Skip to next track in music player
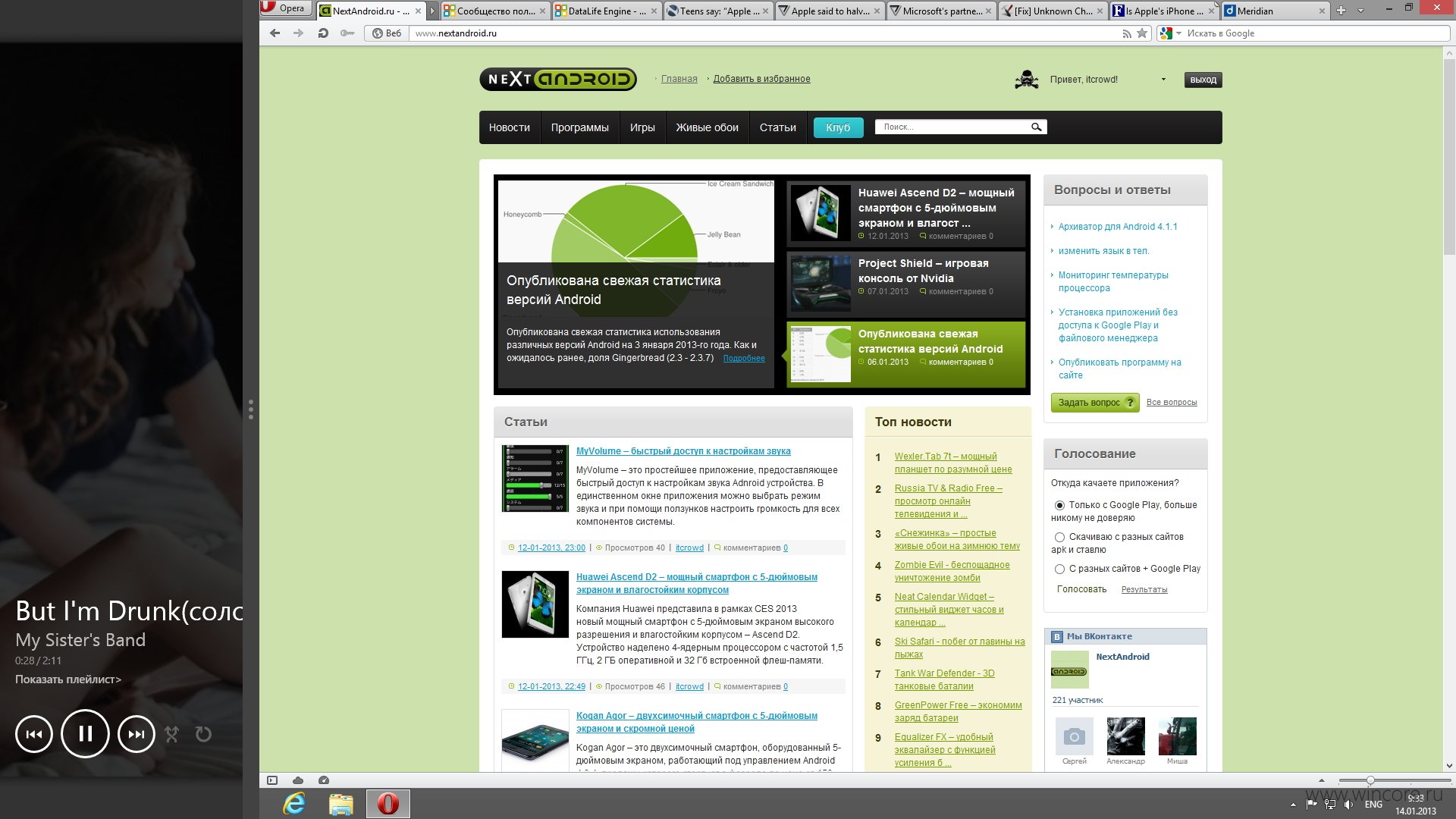The image size is (1456, 819). 136,734
